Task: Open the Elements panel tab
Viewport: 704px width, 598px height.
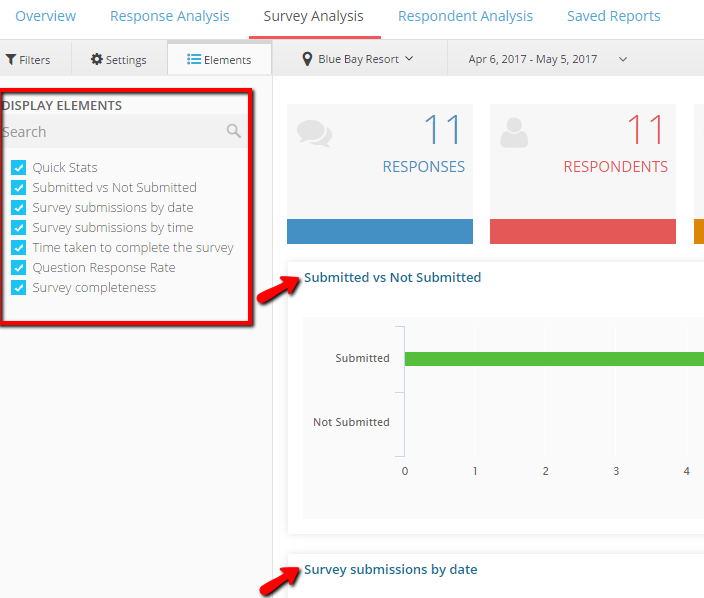Action: point(219,59)
